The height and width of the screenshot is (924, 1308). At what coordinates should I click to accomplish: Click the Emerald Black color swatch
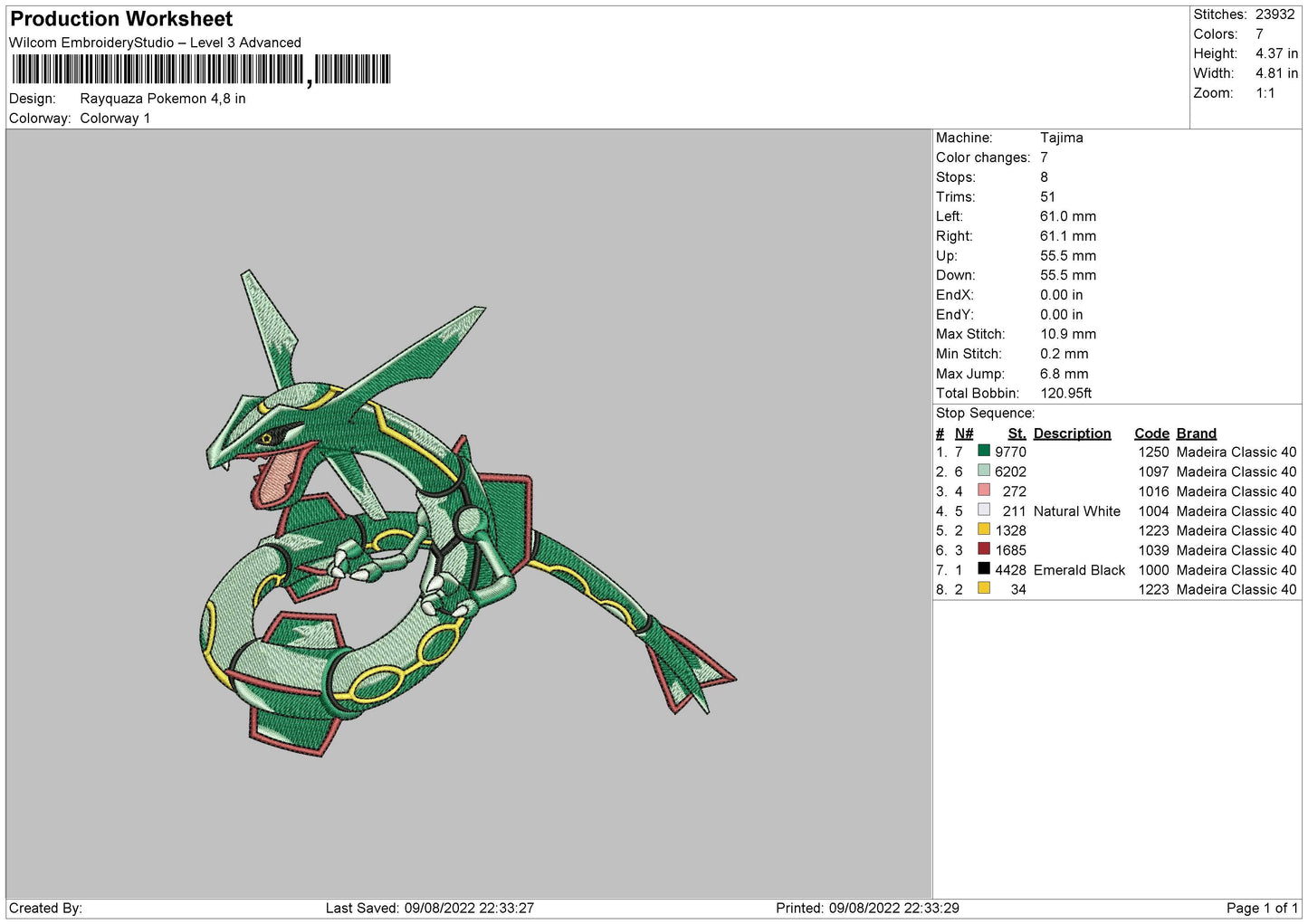click(x=984, y=569)
